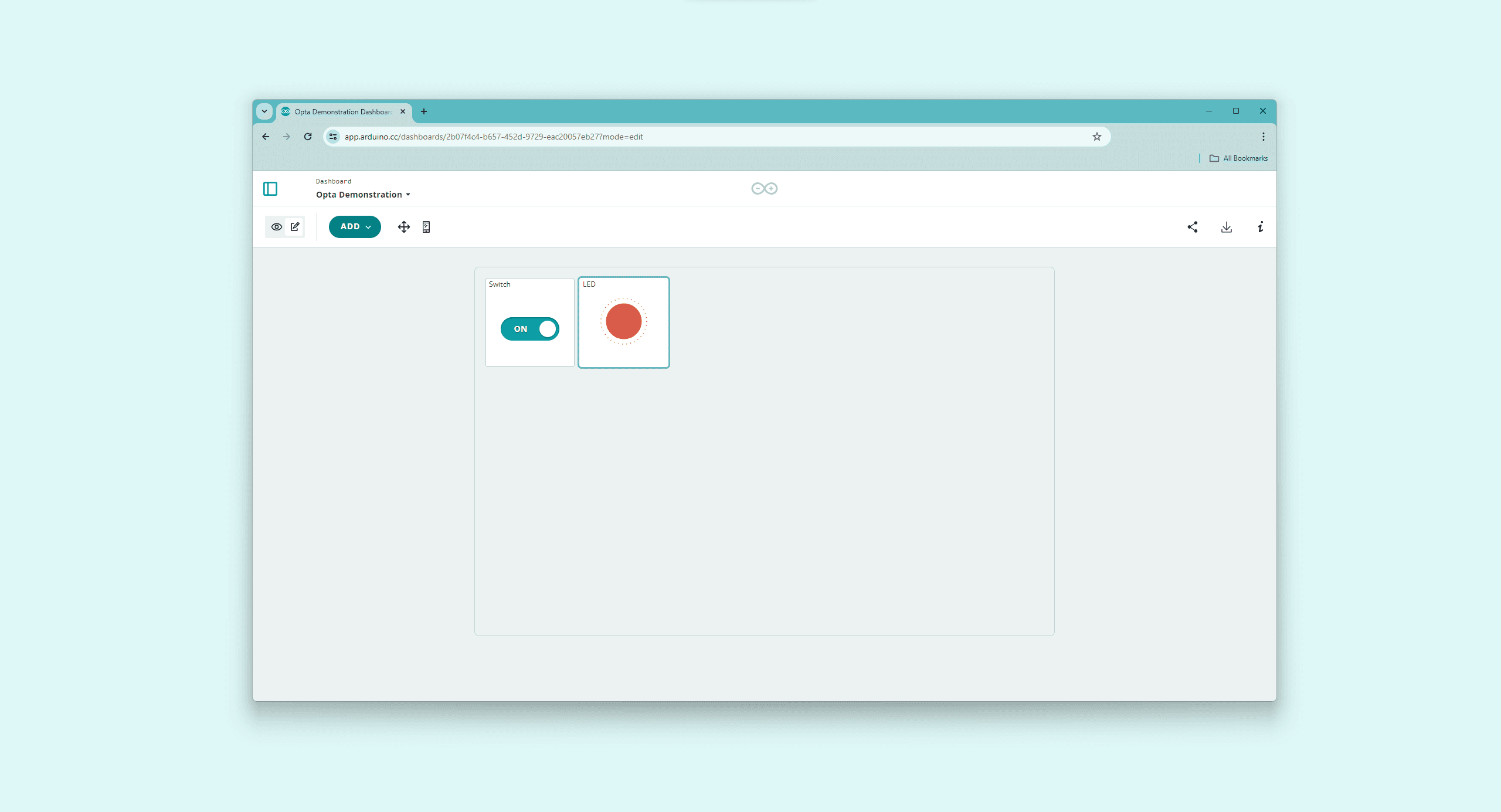The image size is (1501, 812).
Task: Turn off the Switch widget toggle
Action: coord(530,329)
